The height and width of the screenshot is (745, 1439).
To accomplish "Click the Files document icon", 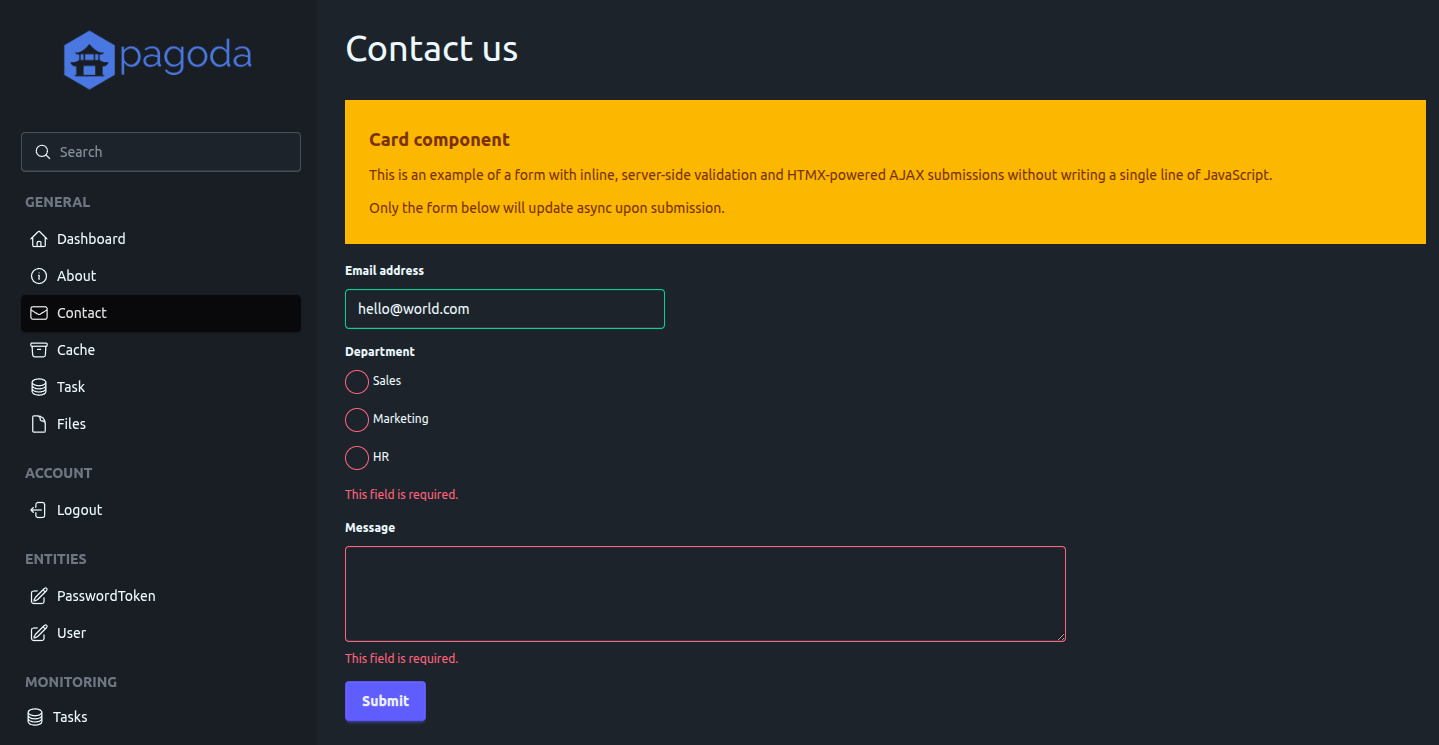I will pyautogui.click(x=38, y=423).
